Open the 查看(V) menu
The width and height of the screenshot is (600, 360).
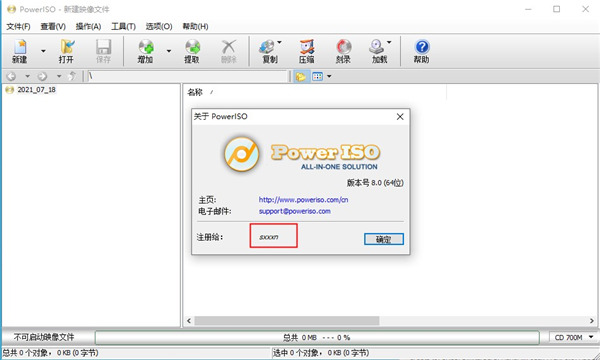click(x=53, y=26)
